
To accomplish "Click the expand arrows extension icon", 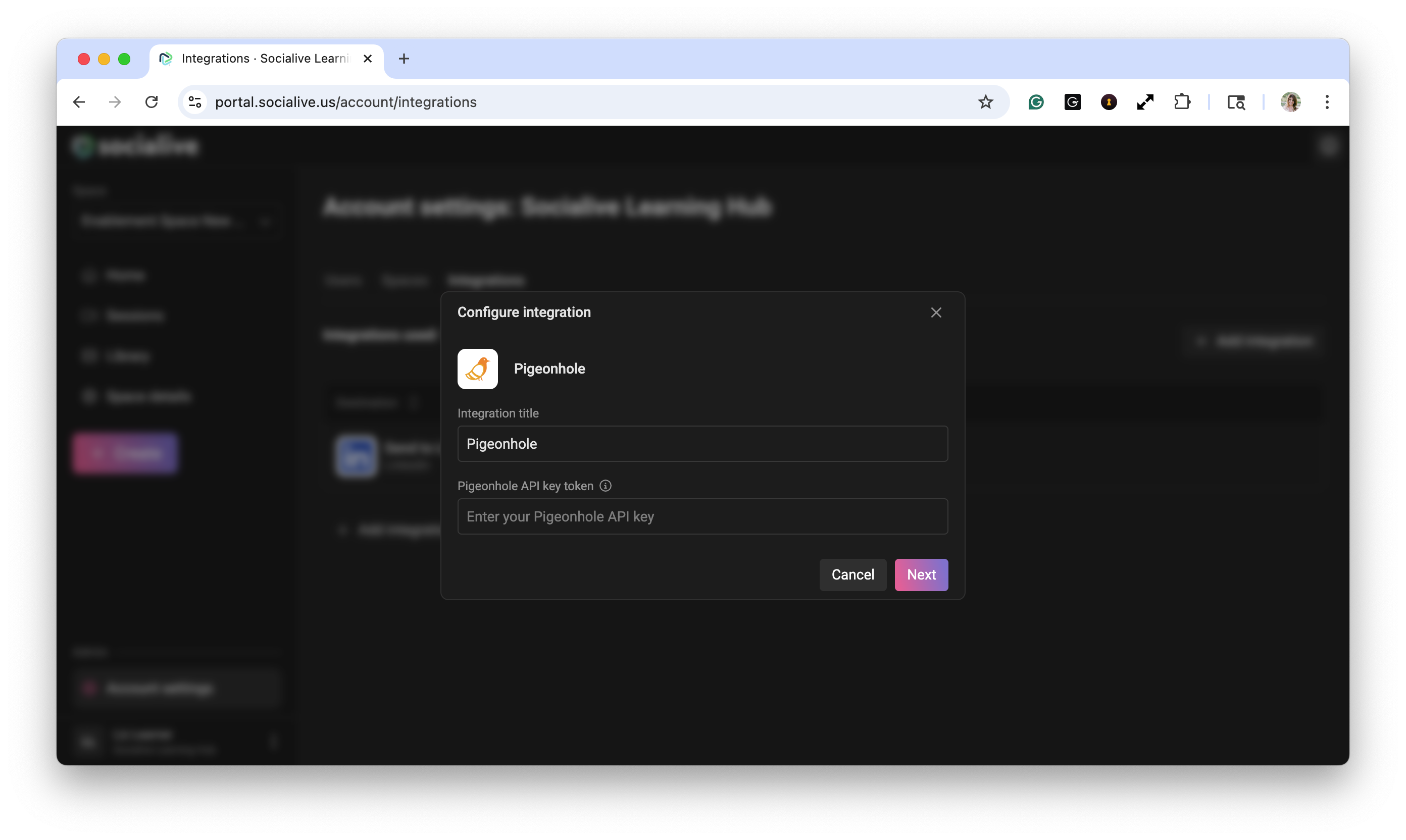I will tap(1145, 102).
